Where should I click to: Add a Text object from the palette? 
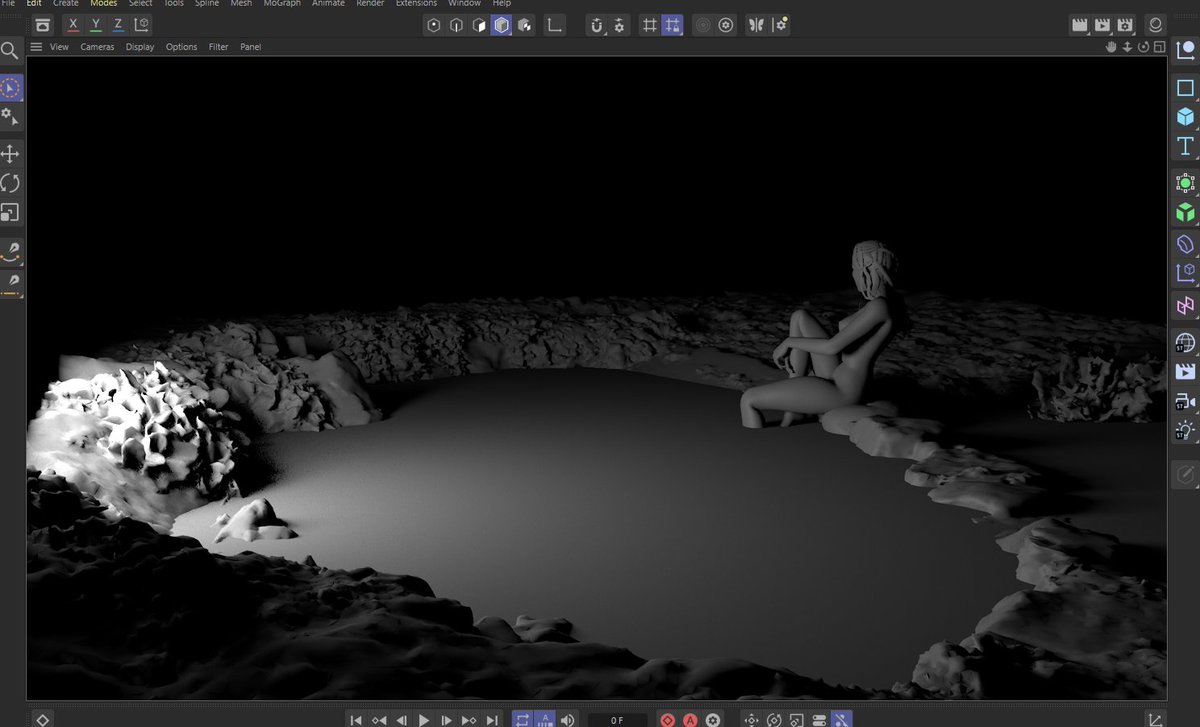pyautogui.click(x=1185, y=147)
